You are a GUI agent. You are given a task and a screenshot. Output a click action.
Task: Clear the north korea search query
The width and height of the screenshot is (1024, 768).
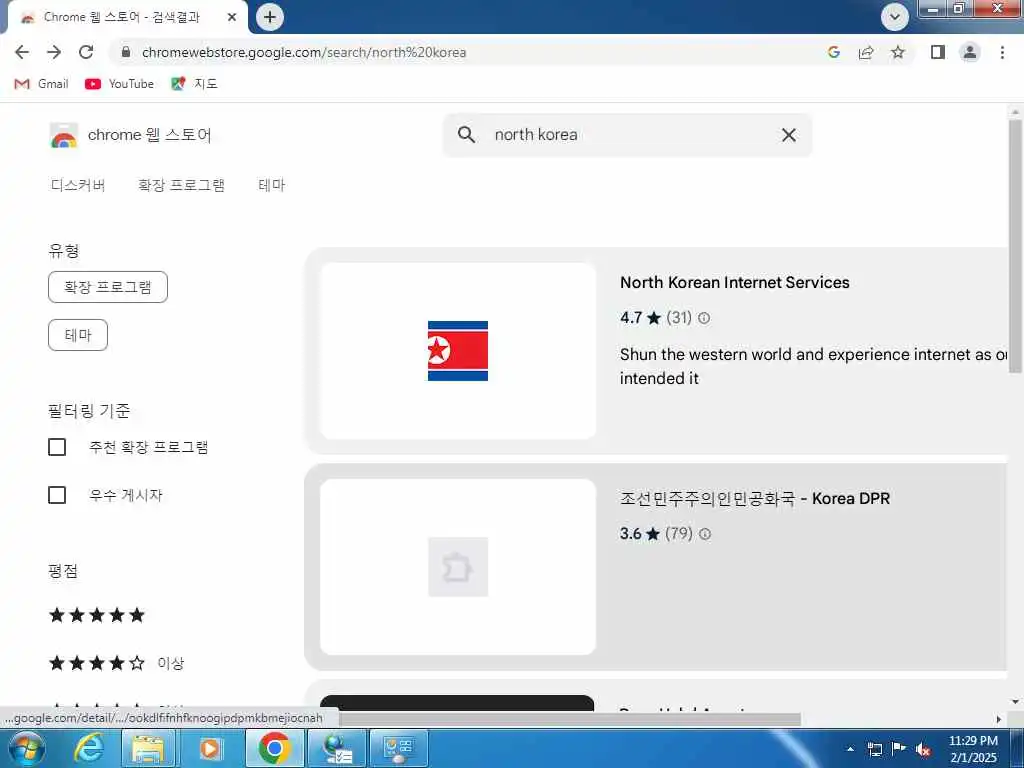coord(789,135)
